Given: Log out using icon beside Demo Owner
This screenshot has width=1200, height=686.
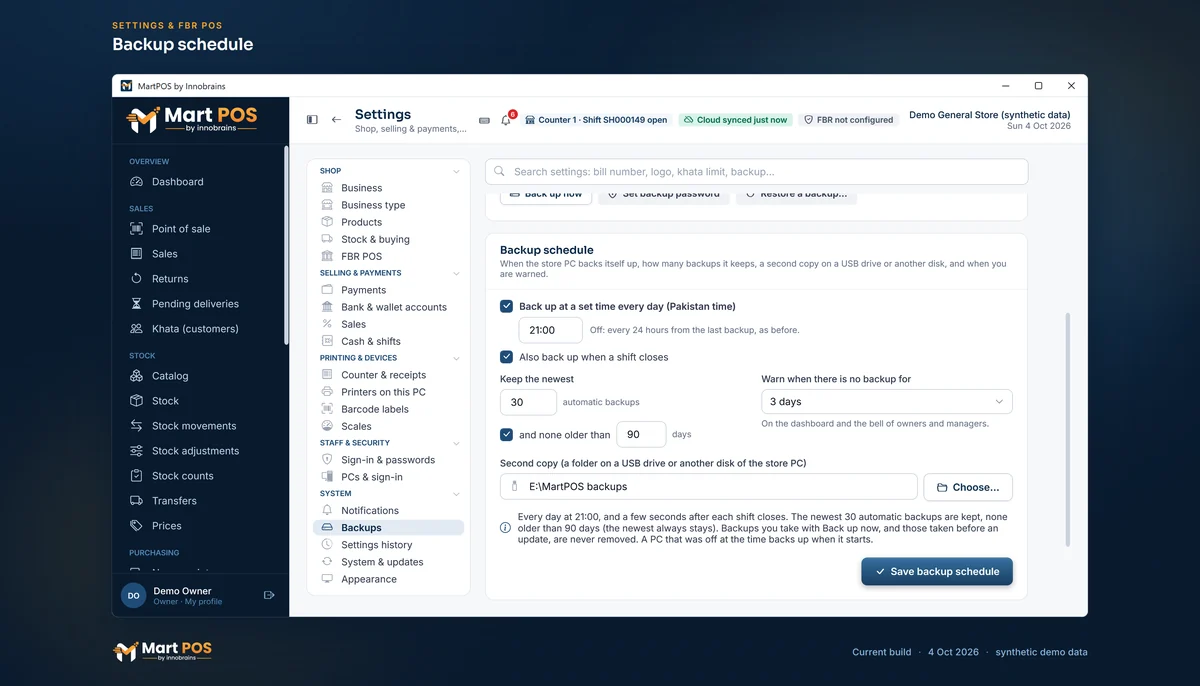Looking at the screenshot, I should 269,595.
